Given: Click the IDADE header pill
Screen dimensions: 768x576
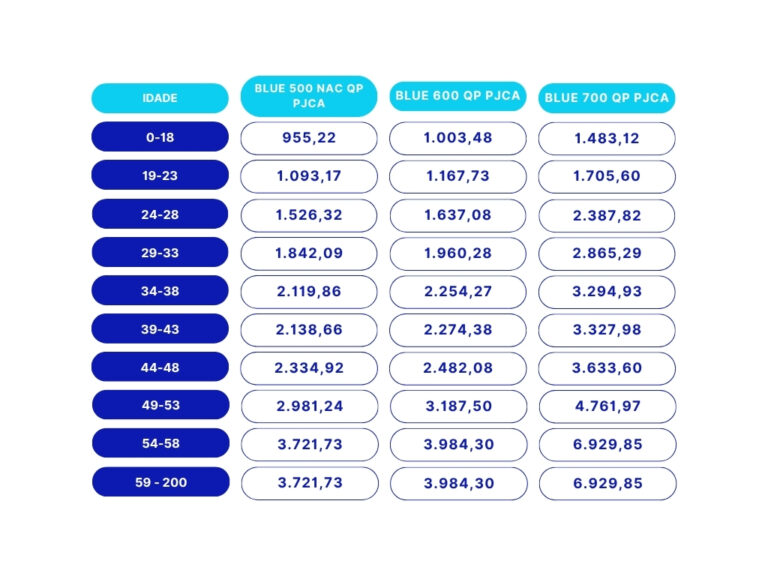Looking at the screenshot, I should pyautogui.click(x=160, y=98).
